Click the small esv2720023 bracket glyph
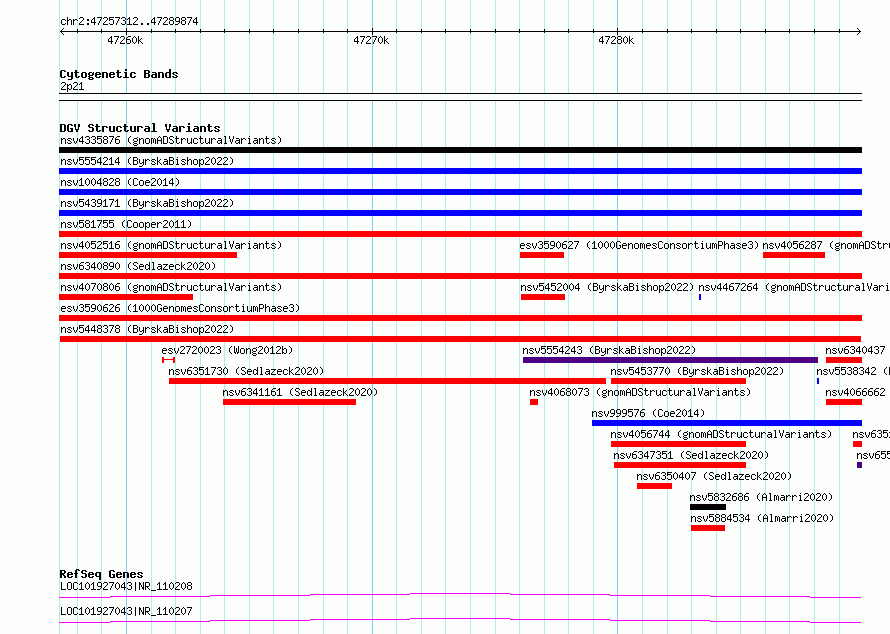This screenshot has height=634, width=890. (168, 360)
